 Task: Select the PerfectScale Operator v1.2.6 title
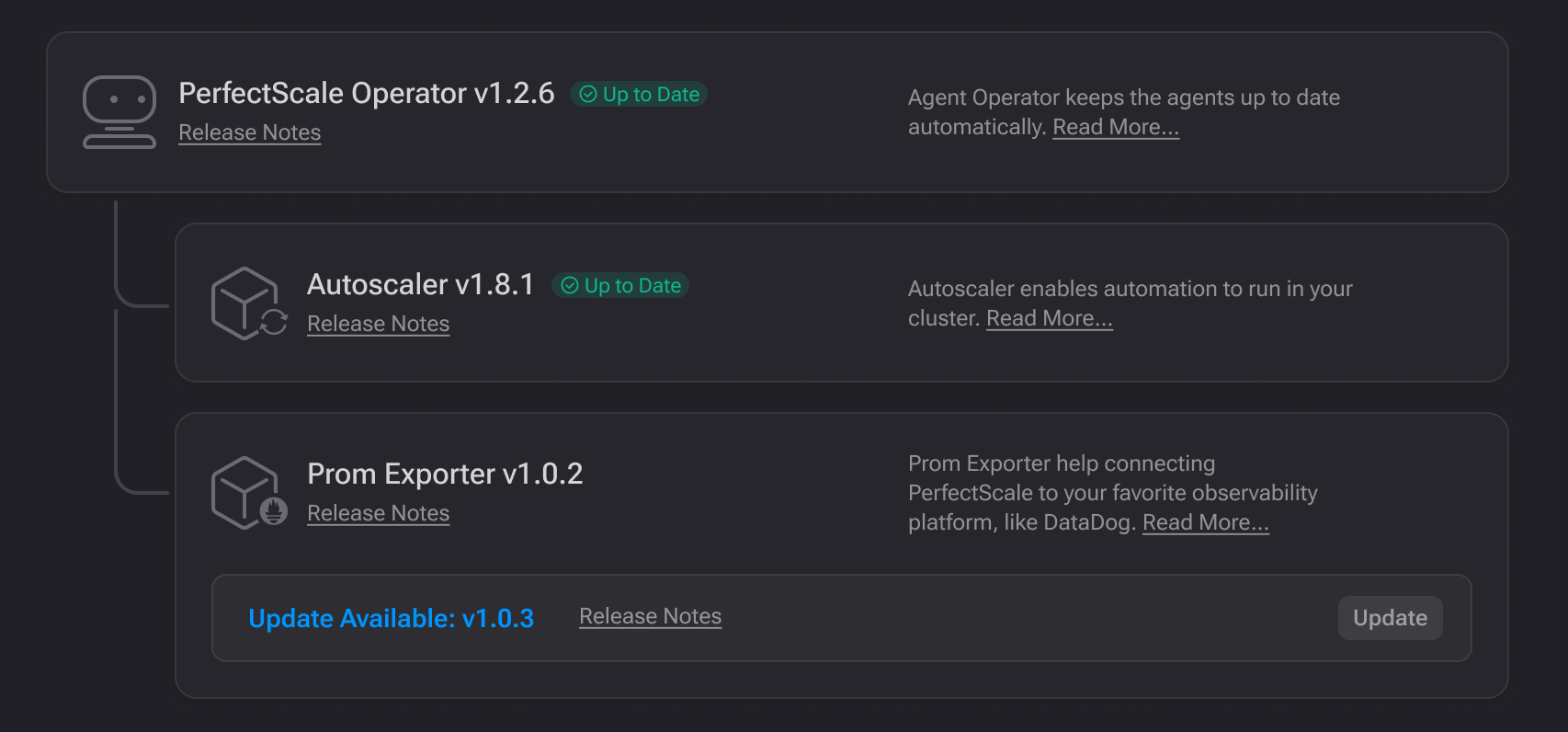pyautogui.click(x=367, y=93)
